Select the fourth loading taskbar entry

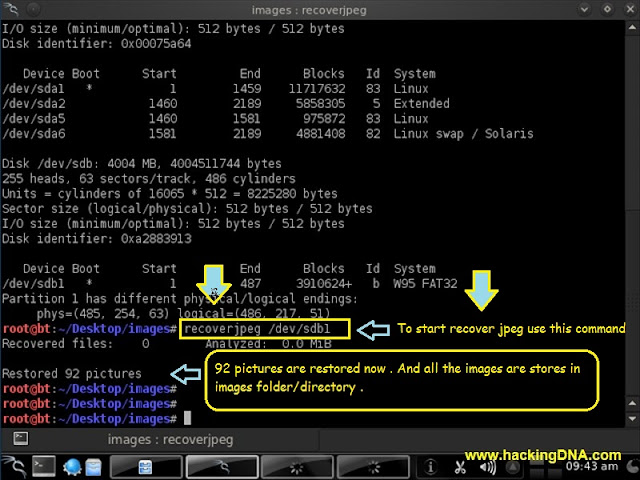coord(373,467)
